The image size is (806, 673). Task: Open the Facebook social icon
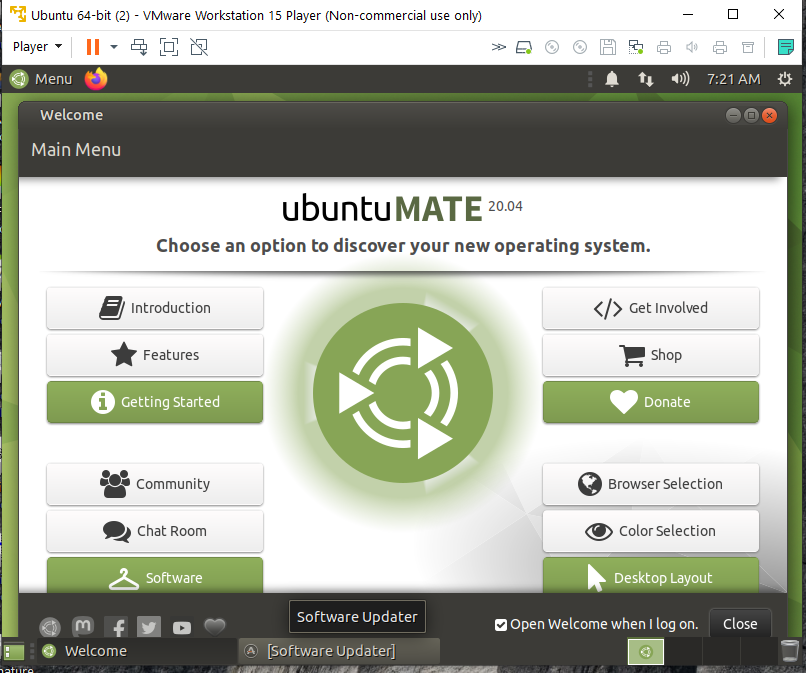(116, 627)
